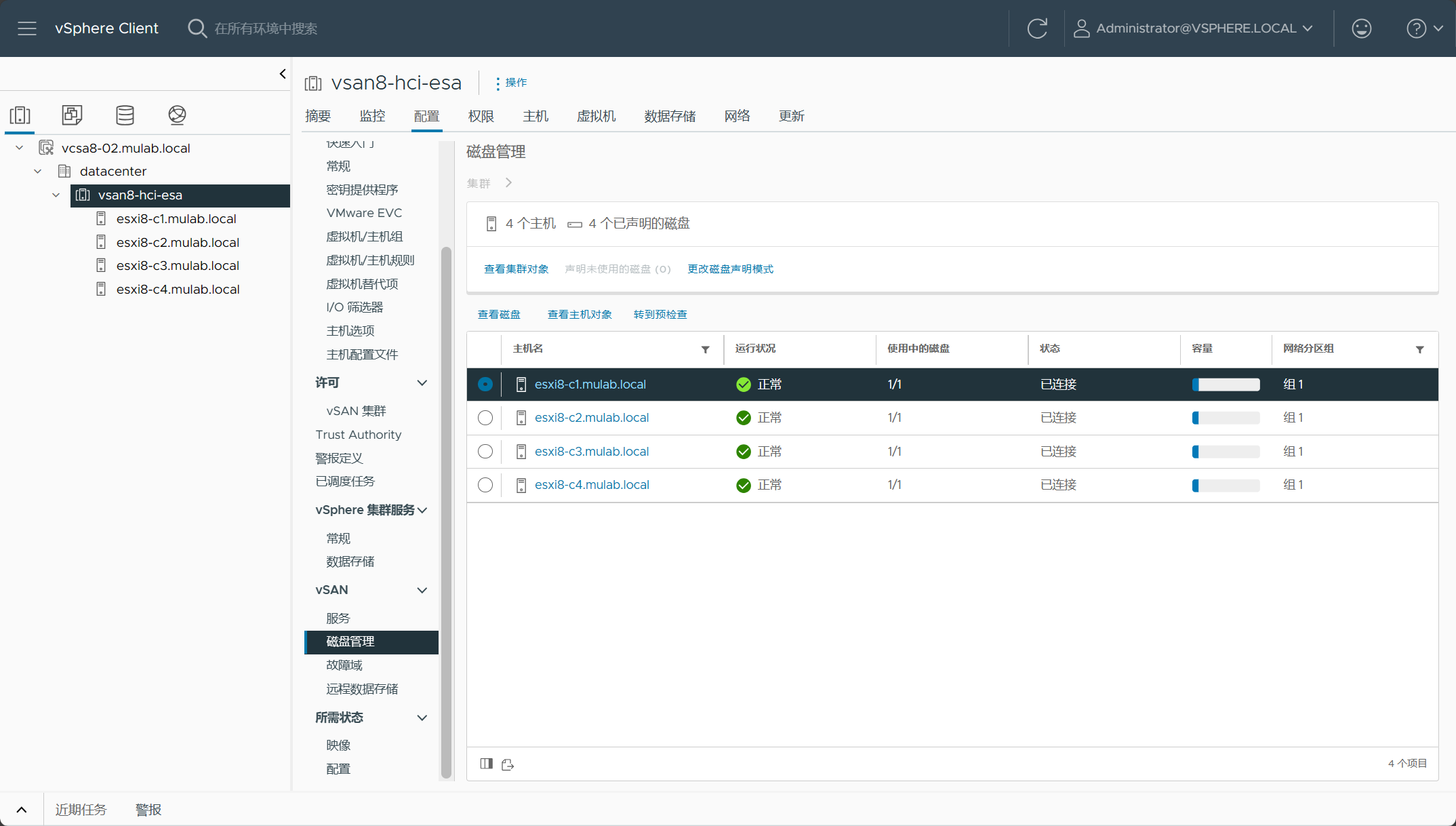Open the feedback smiley icon

coord(1361,28)
